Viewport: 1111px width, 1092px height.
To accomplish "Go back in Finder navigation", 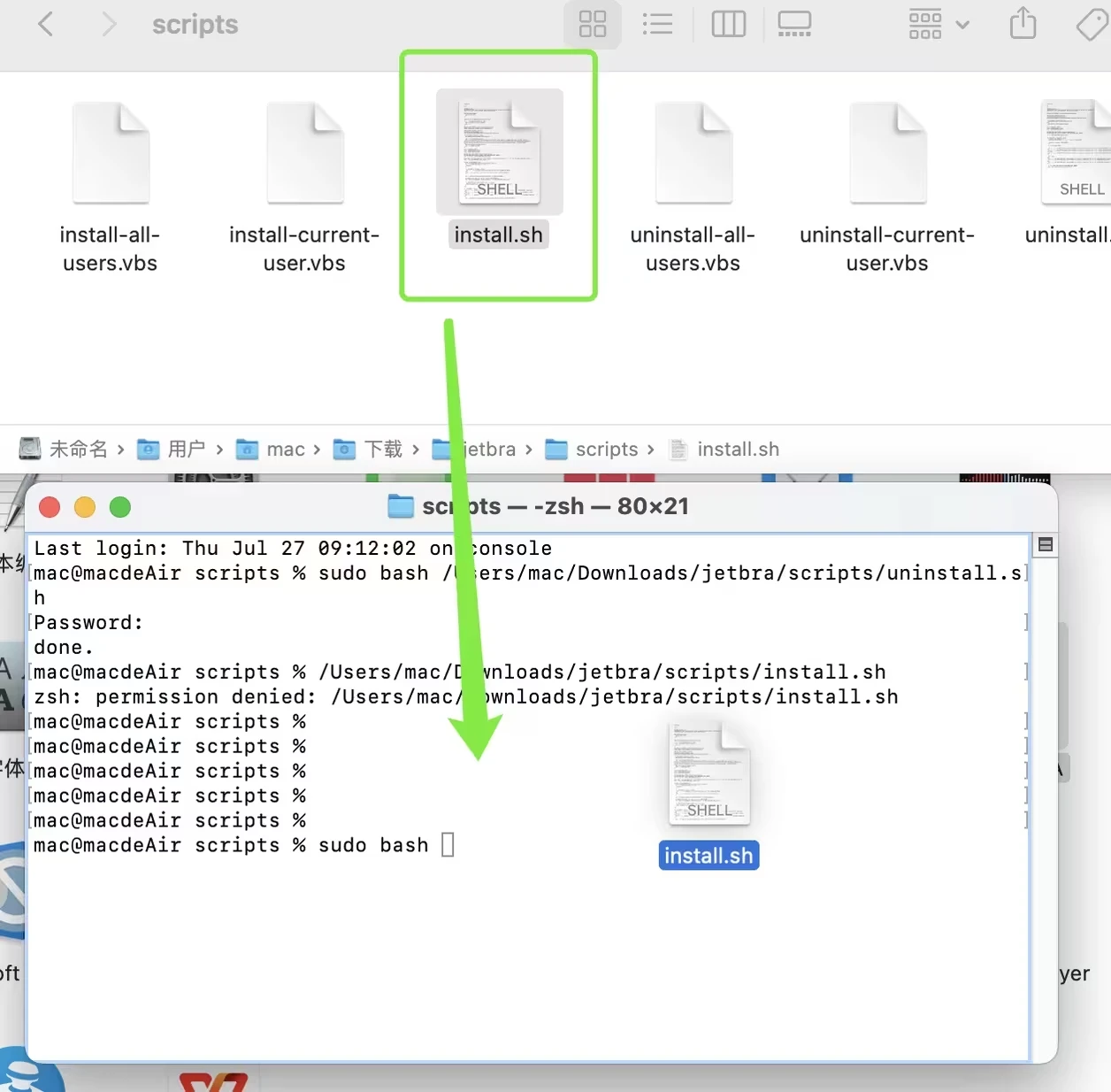I will [46, 24].
